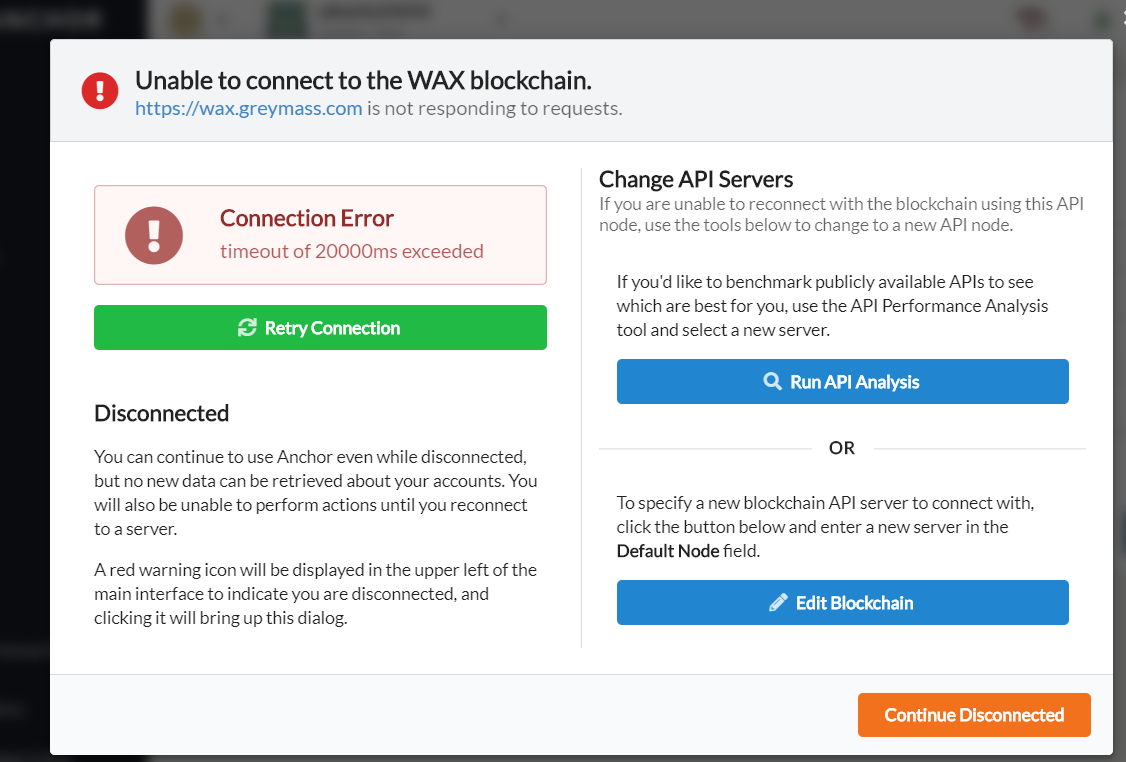Open the wax.greymass.com link
Screen dimensions: 1126x762
click(x=248, y=108)
